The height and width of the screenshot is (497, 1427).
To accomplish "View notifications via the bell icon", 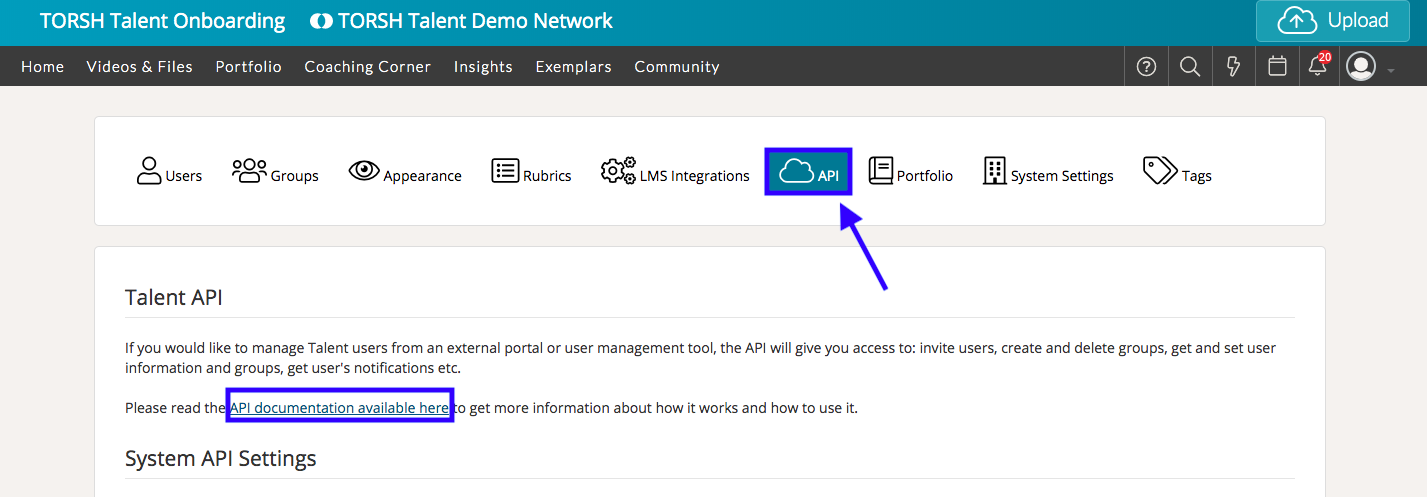I will pos(1318,67).
